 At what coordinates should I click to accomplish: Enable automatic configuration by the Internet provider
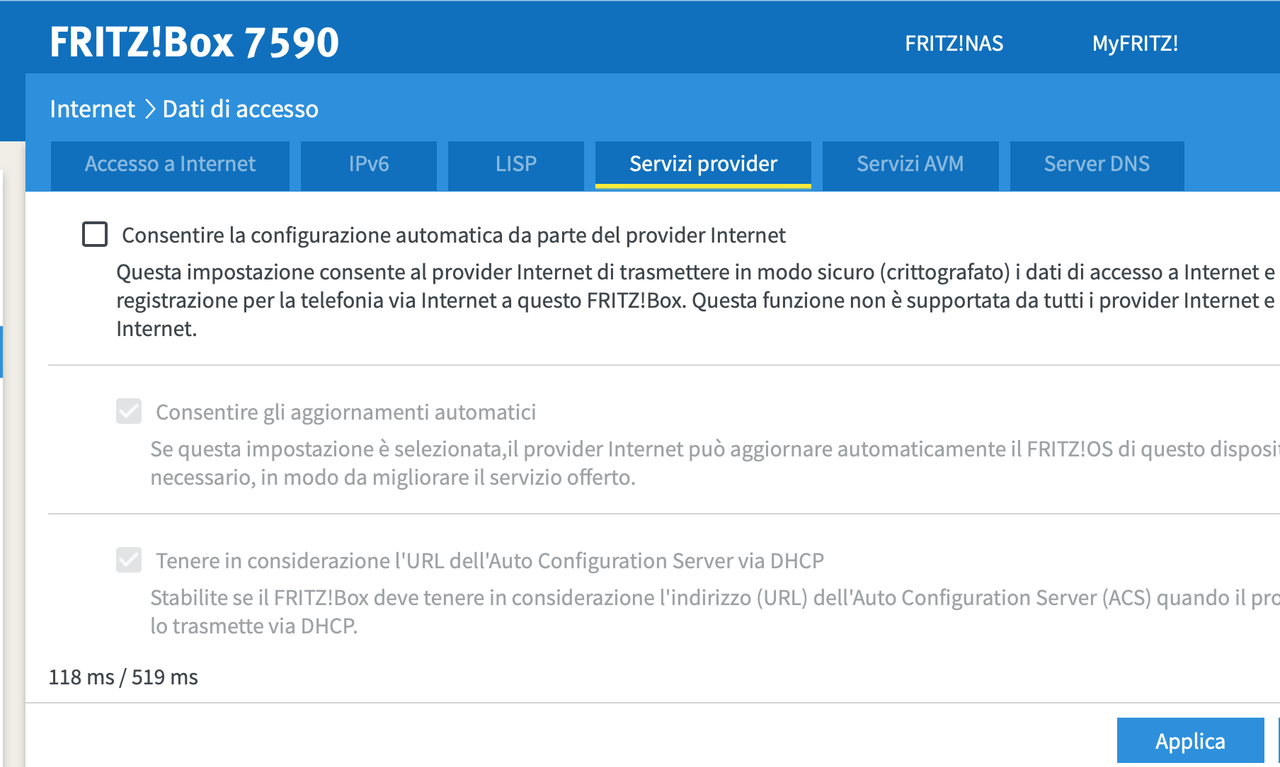[94, 234]
